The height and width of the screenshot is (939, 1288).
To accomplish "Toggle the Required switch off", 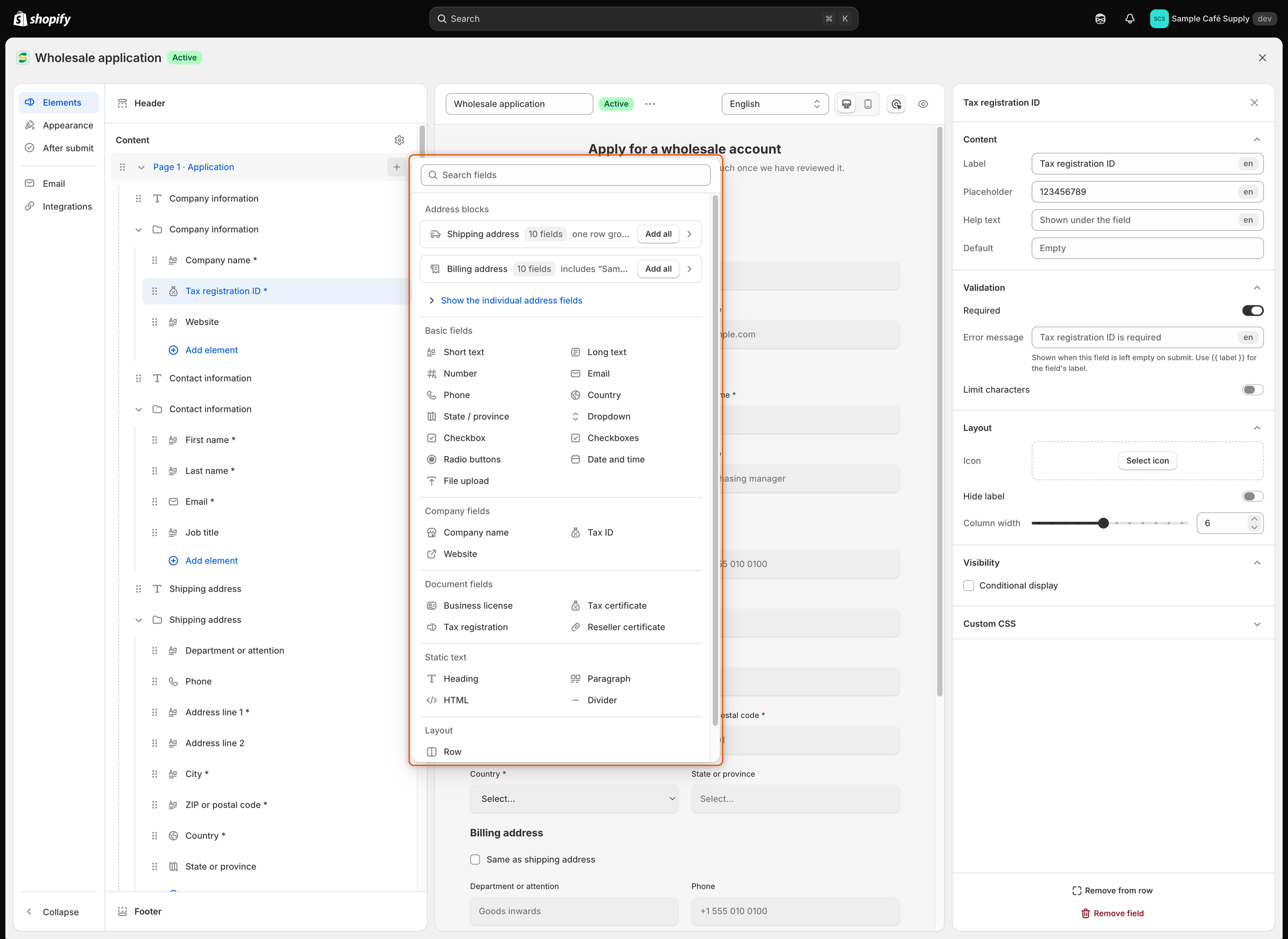I will [1252, 310].
